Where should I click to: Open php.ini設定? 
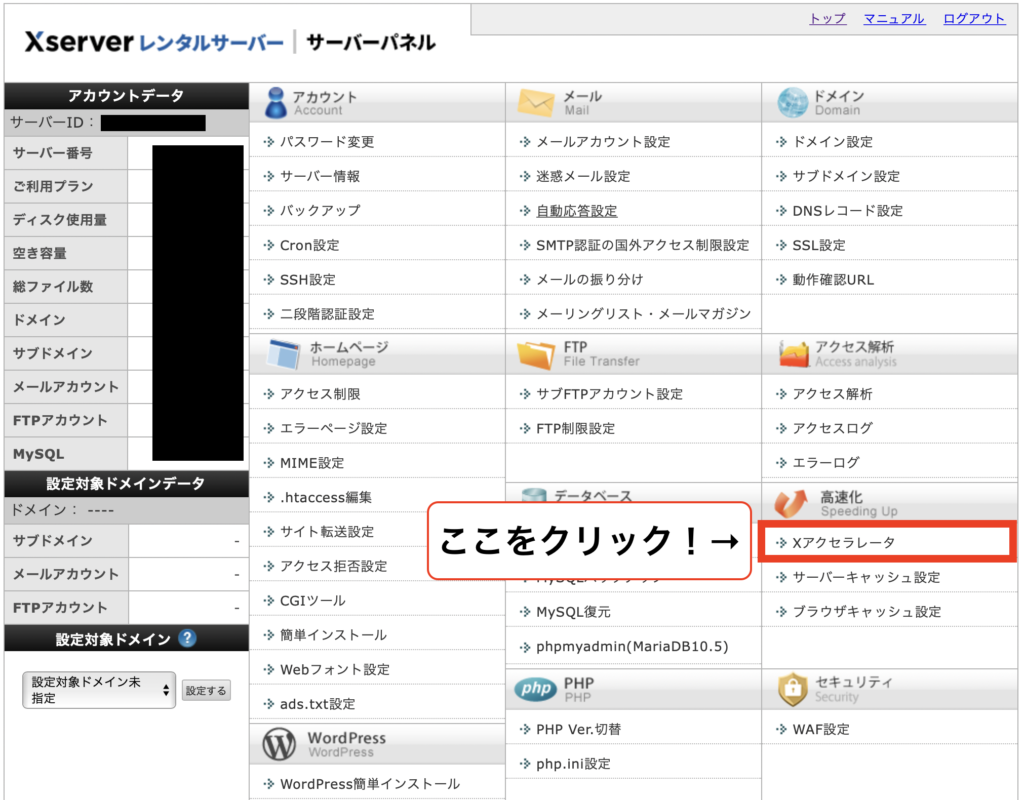point(573,763)
